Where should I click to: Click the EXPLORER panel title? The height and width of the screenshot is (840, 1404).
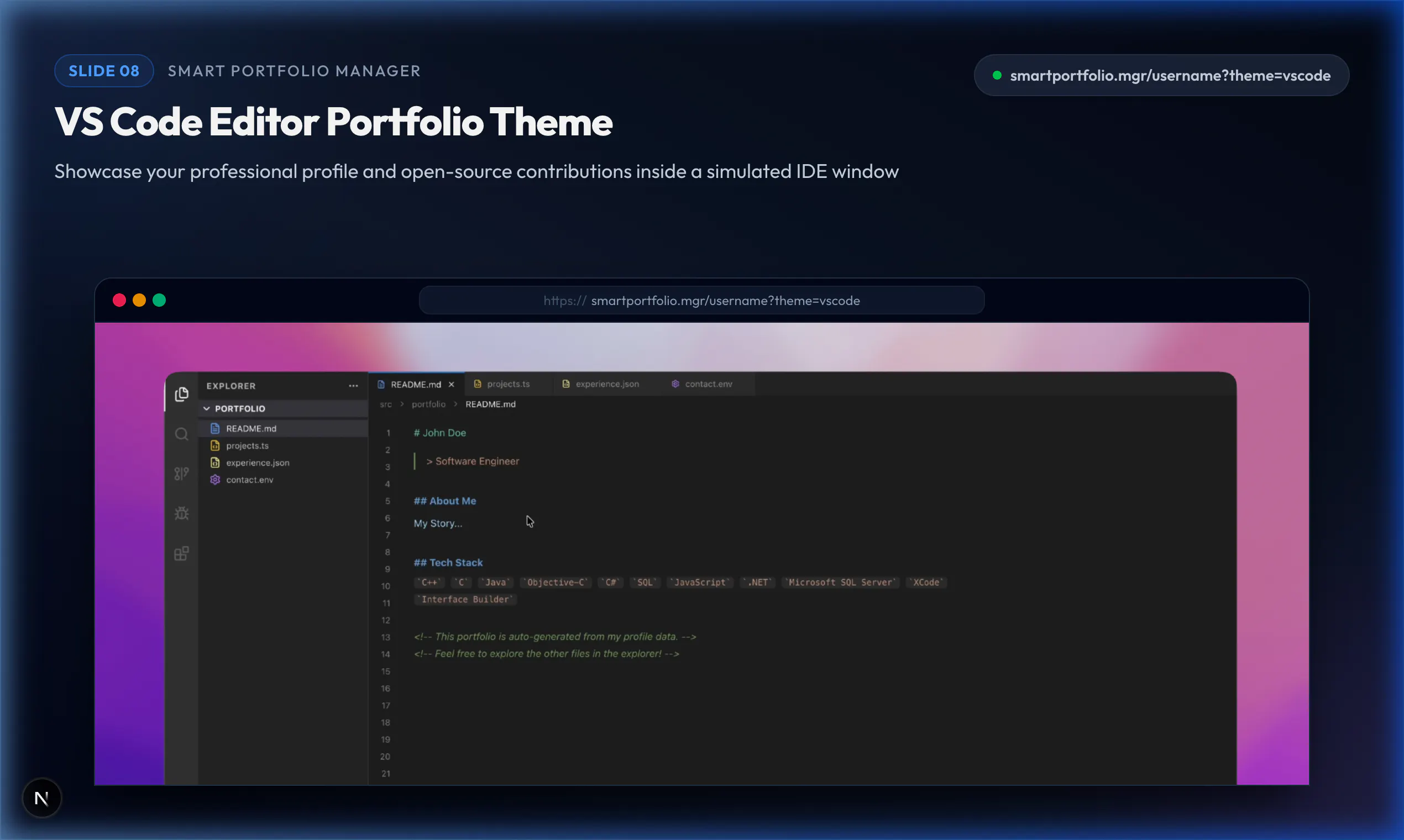[x=231, y=386]
